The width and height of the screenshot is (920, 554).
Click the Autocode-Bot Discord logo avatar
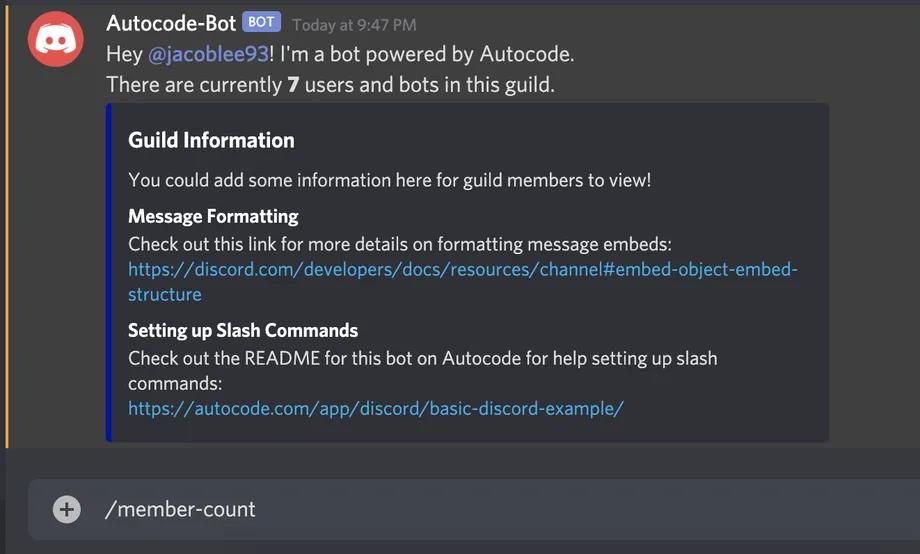tap(56, 39)
